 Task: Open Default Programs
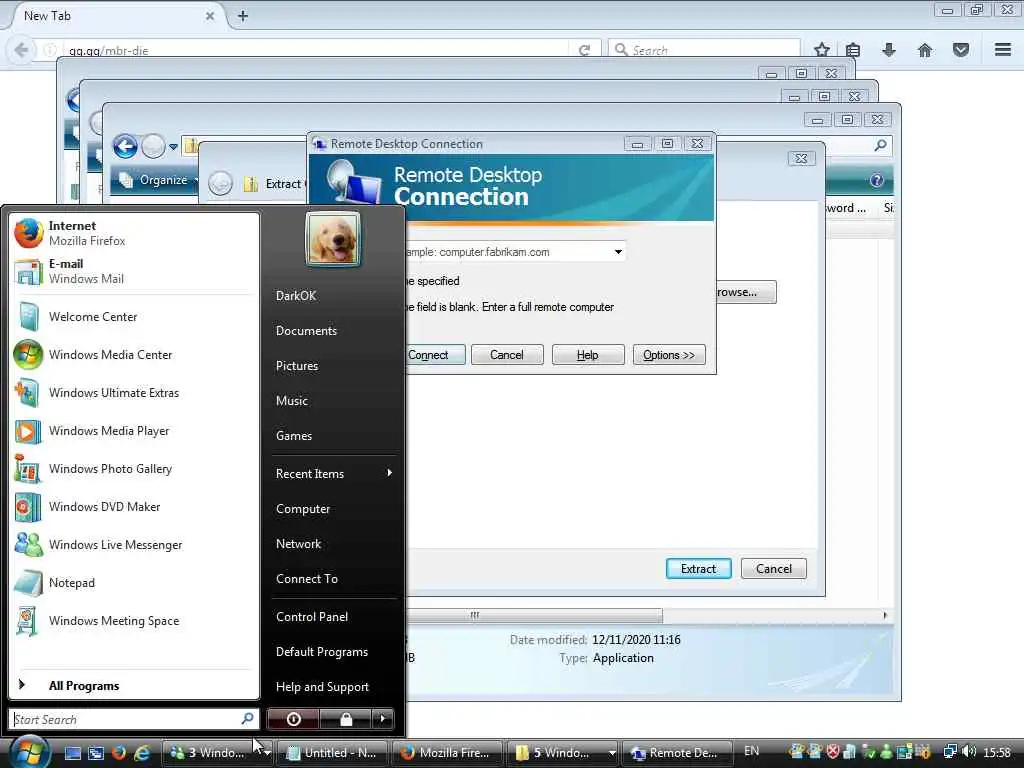click(321, 652)
